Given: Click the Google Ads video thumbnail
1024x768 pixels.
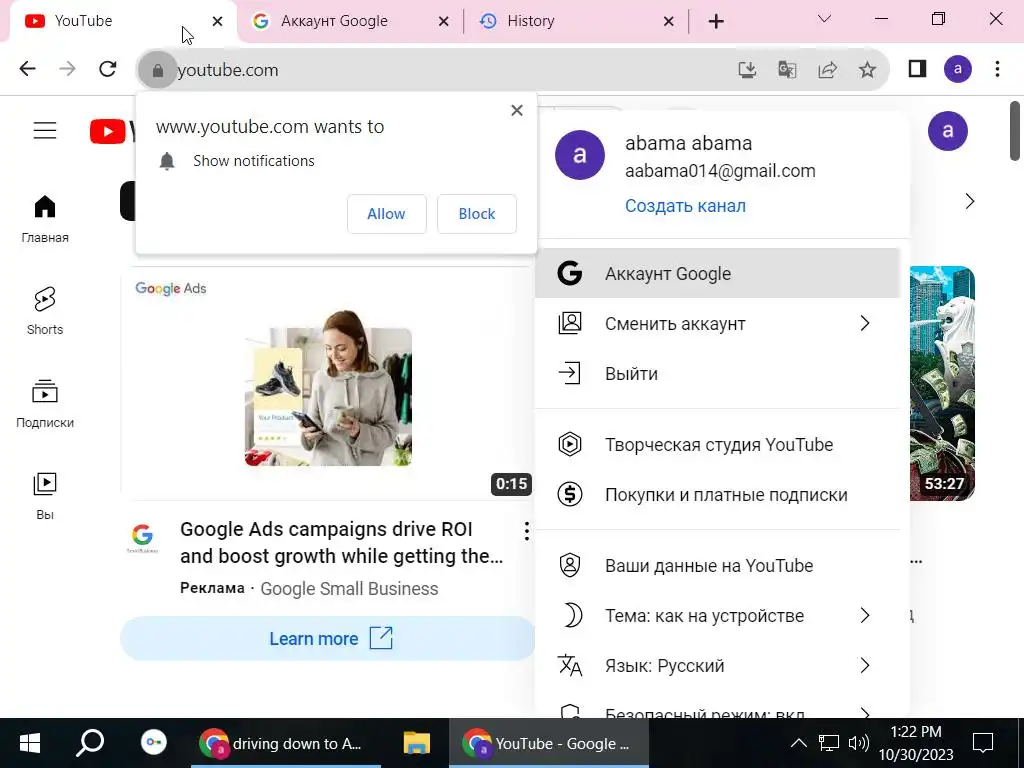Looking at the screenshot, I should 328,383.
